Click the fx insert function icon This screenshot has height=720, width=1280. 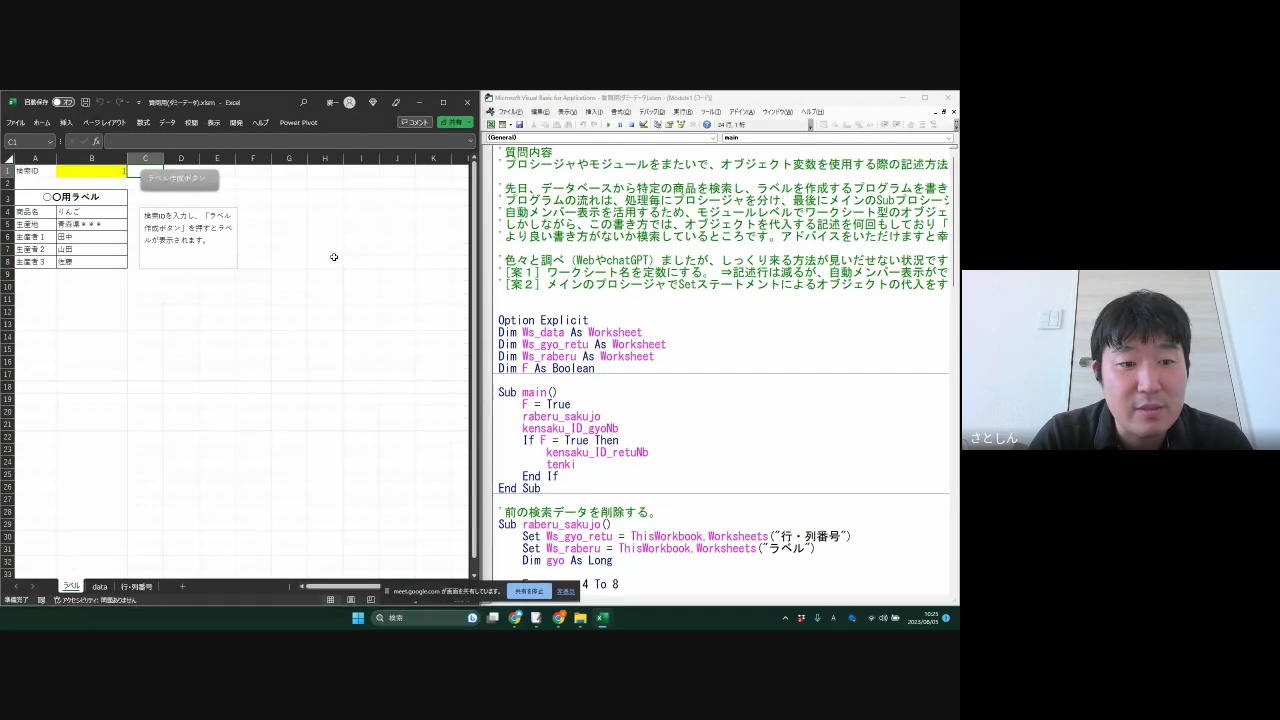coord(96,142)
